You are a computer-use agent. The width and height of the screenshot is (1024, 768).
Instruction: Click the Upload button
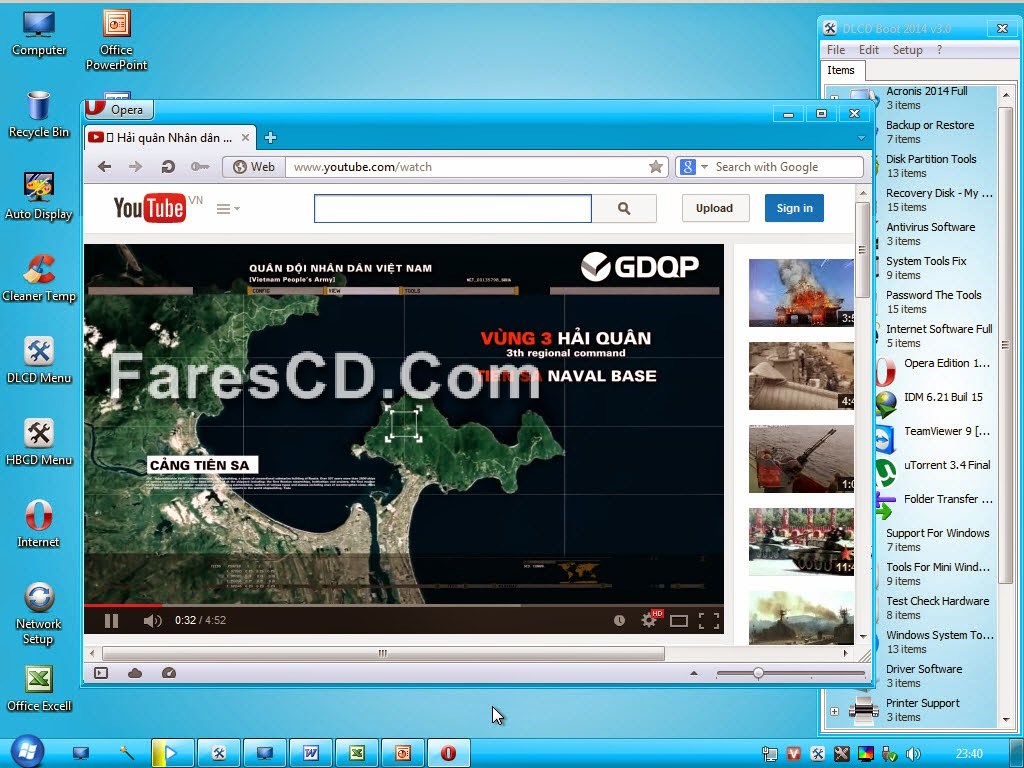[715, 208]
